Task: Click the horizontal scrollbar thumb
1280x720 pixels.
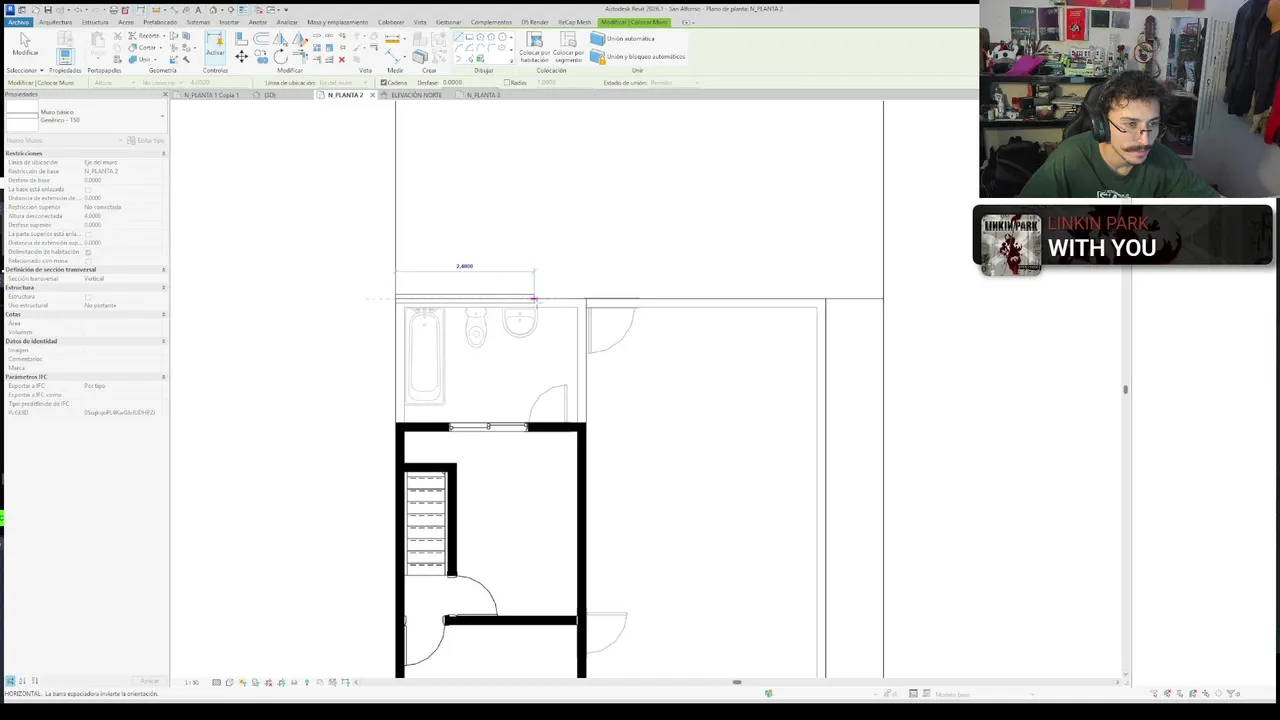Action: click(737, 682)
